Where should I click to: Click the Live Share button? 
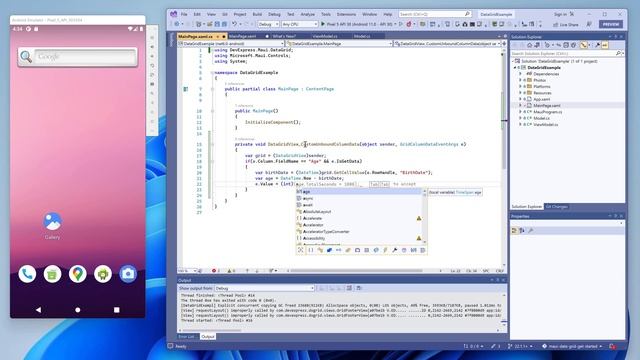click(566, 24)
